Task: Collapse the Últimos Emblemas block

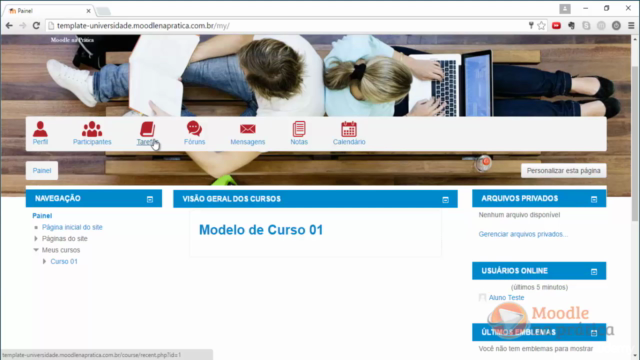Action: 594,333
